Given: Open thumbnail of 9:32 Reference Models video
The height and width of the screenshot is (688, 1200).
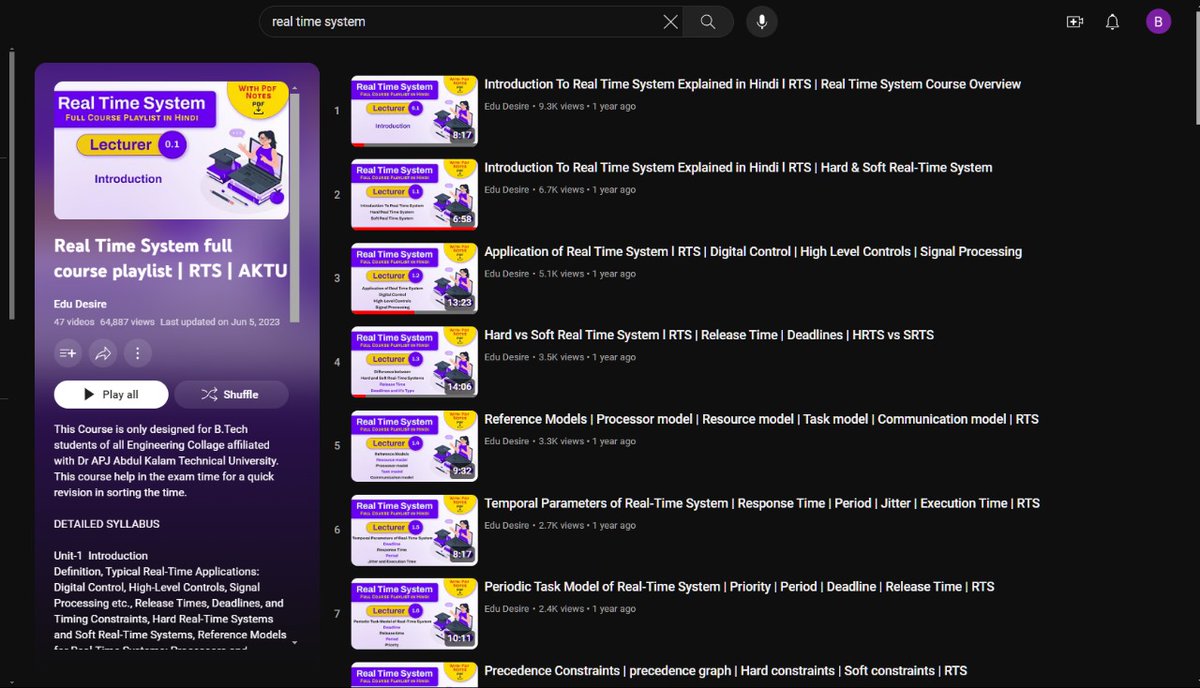Looking at the screenshot, I should [414, 445].
